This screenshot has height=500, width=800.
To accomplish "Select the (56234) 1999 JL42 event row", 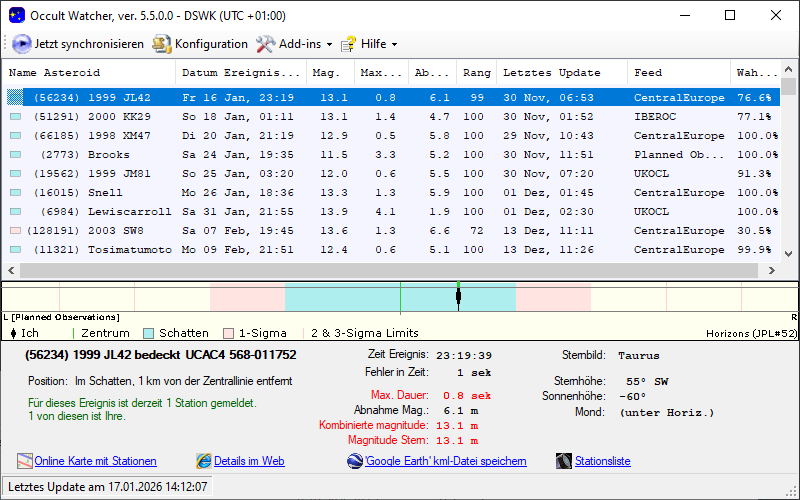I will click(x=393, y=97).
